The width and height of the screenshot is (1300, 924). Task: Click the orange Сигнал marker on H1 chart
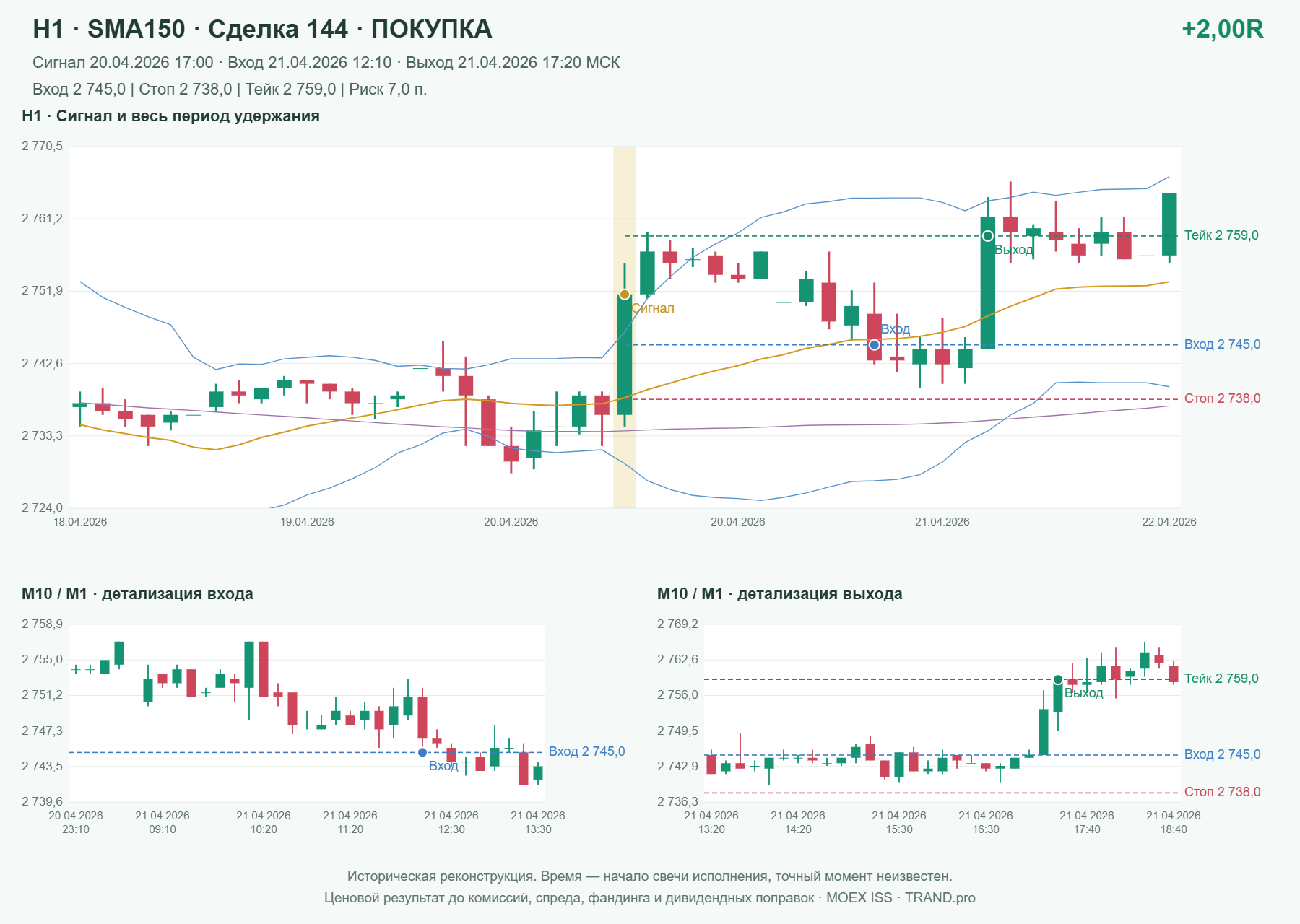(625, 295)
